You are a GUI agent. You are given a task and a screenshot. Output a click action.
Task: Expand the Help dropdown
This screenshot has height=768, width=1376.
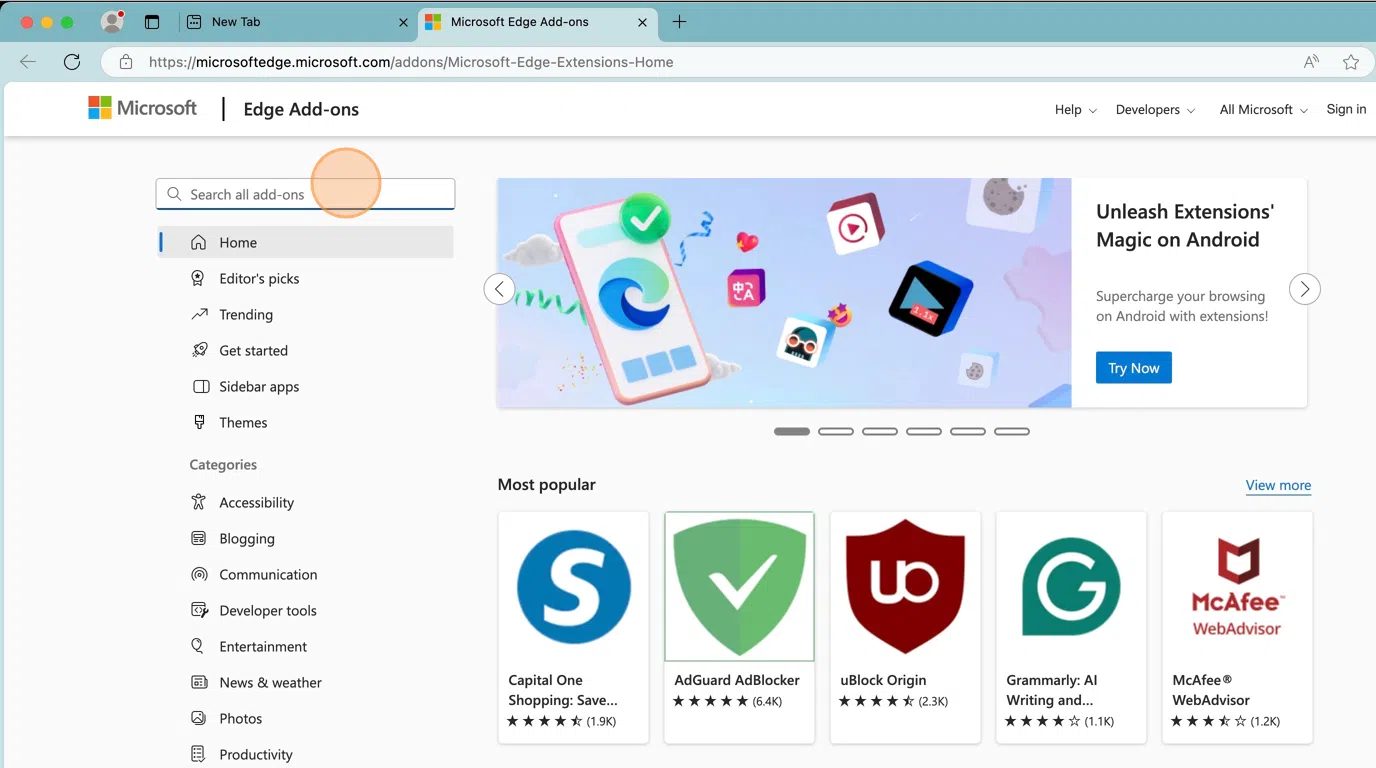coord(1076,109)
